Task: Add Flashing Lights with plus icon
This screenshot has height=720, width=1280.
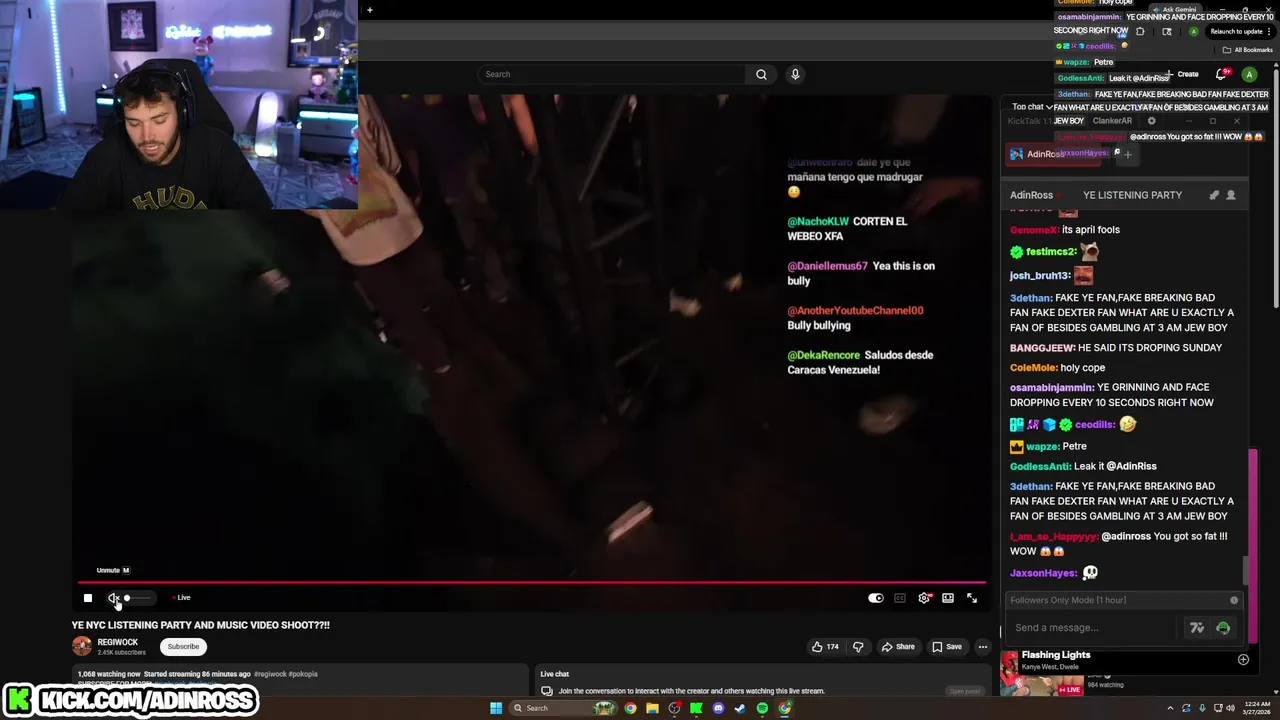Action: tap(1243, 660)
